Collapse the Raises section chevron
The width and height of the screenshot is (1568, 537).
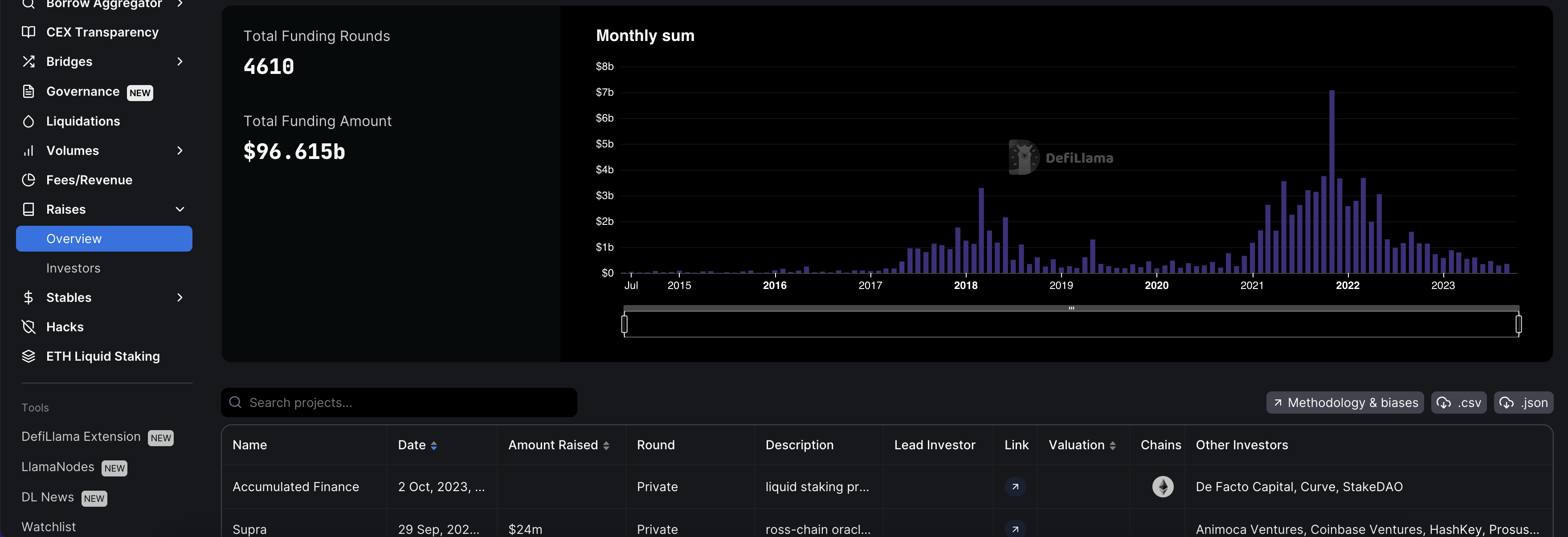[x=180, y=209]
